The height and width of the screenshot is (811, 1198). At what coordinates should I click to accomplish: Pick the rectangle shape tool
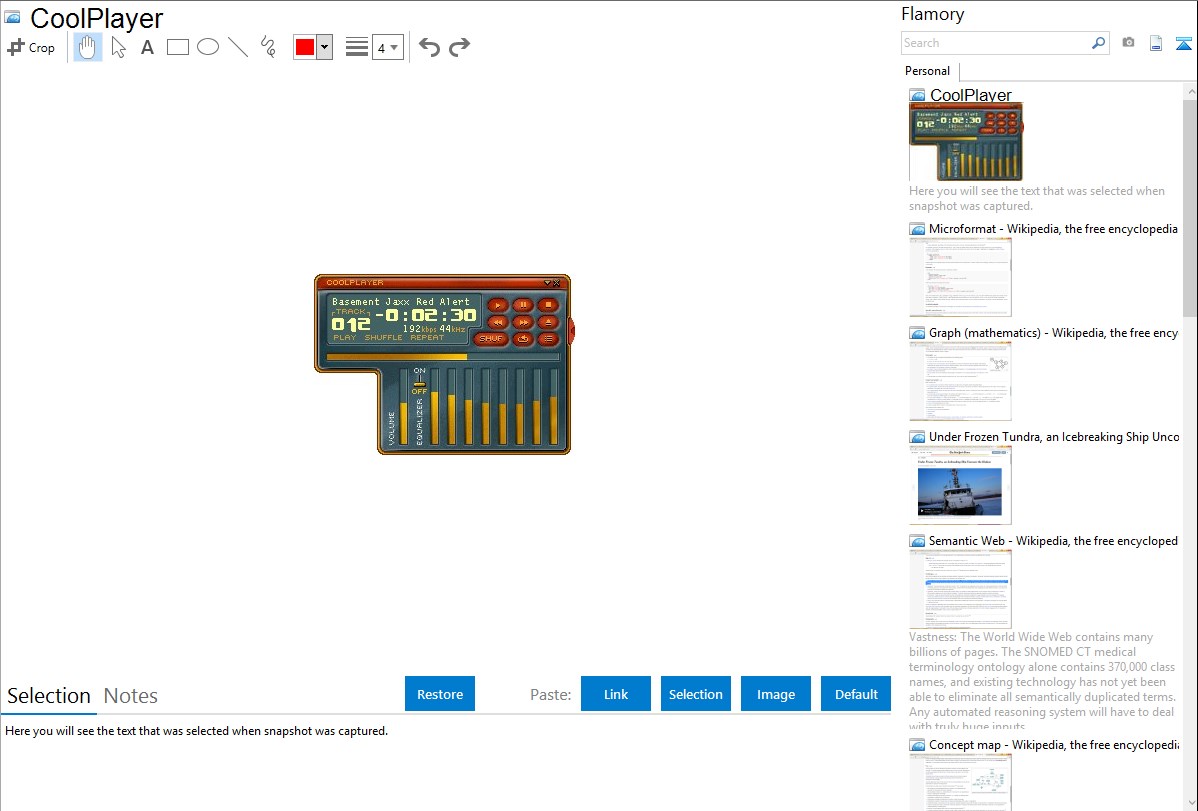click(x=177, y=47)
